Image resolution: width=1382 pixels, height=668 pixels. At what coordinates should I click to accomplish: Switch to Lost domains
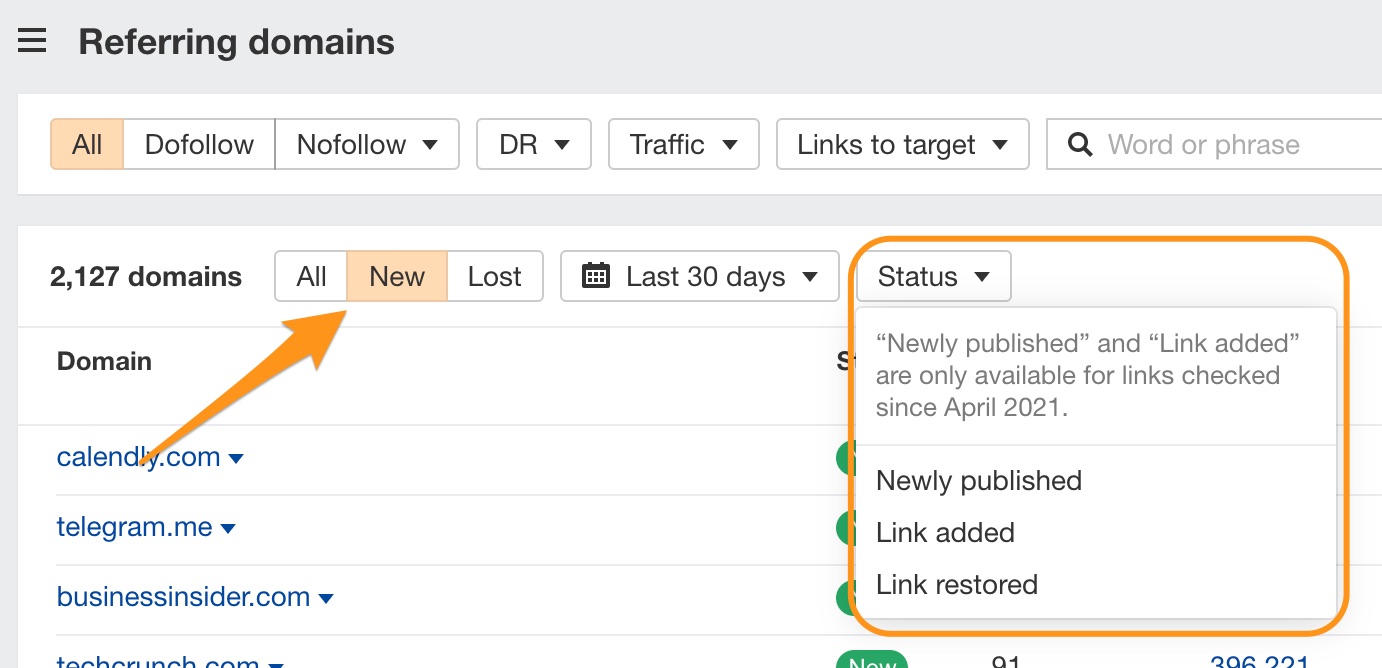[495, 276]
